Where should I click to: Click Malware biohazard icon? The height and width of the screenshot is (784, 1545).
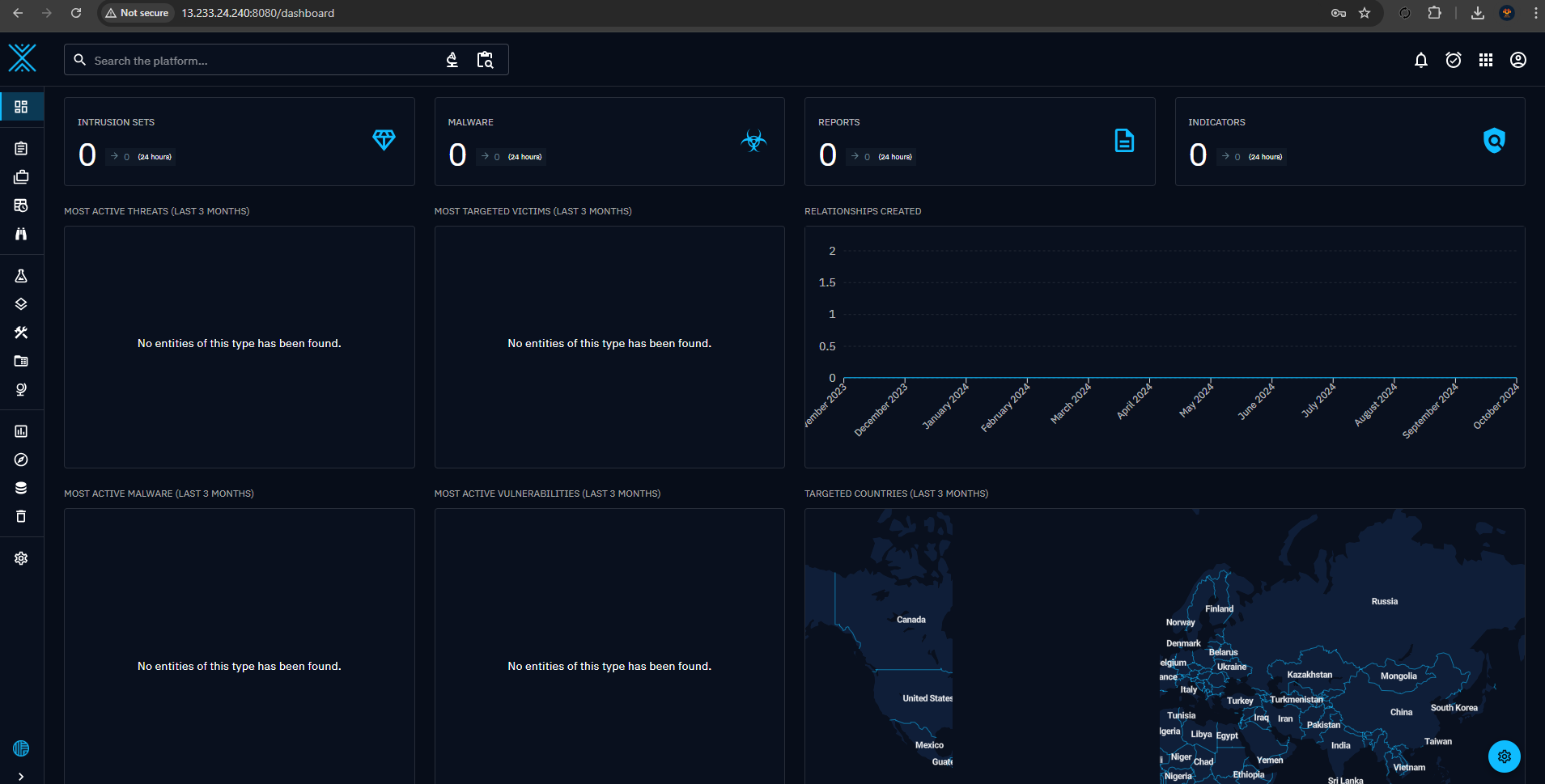coord(753,141)
